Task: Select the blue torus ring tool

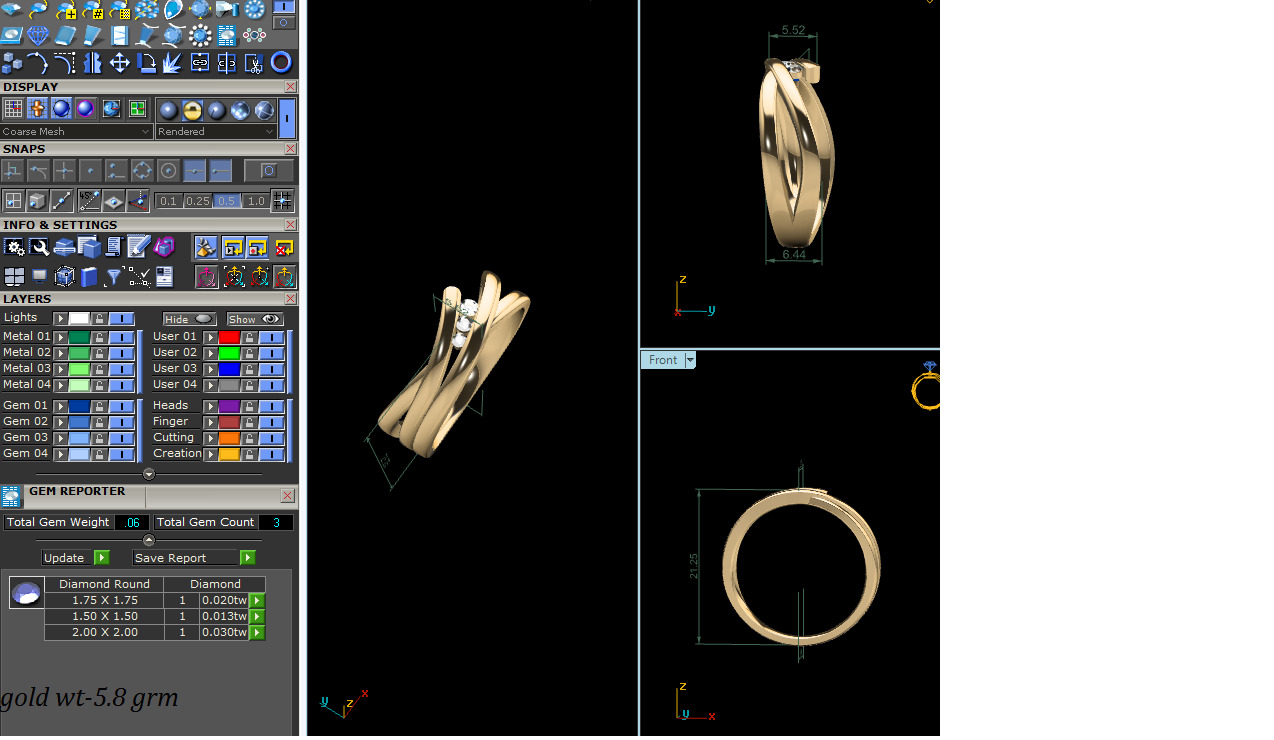Action: coord(281,63)
